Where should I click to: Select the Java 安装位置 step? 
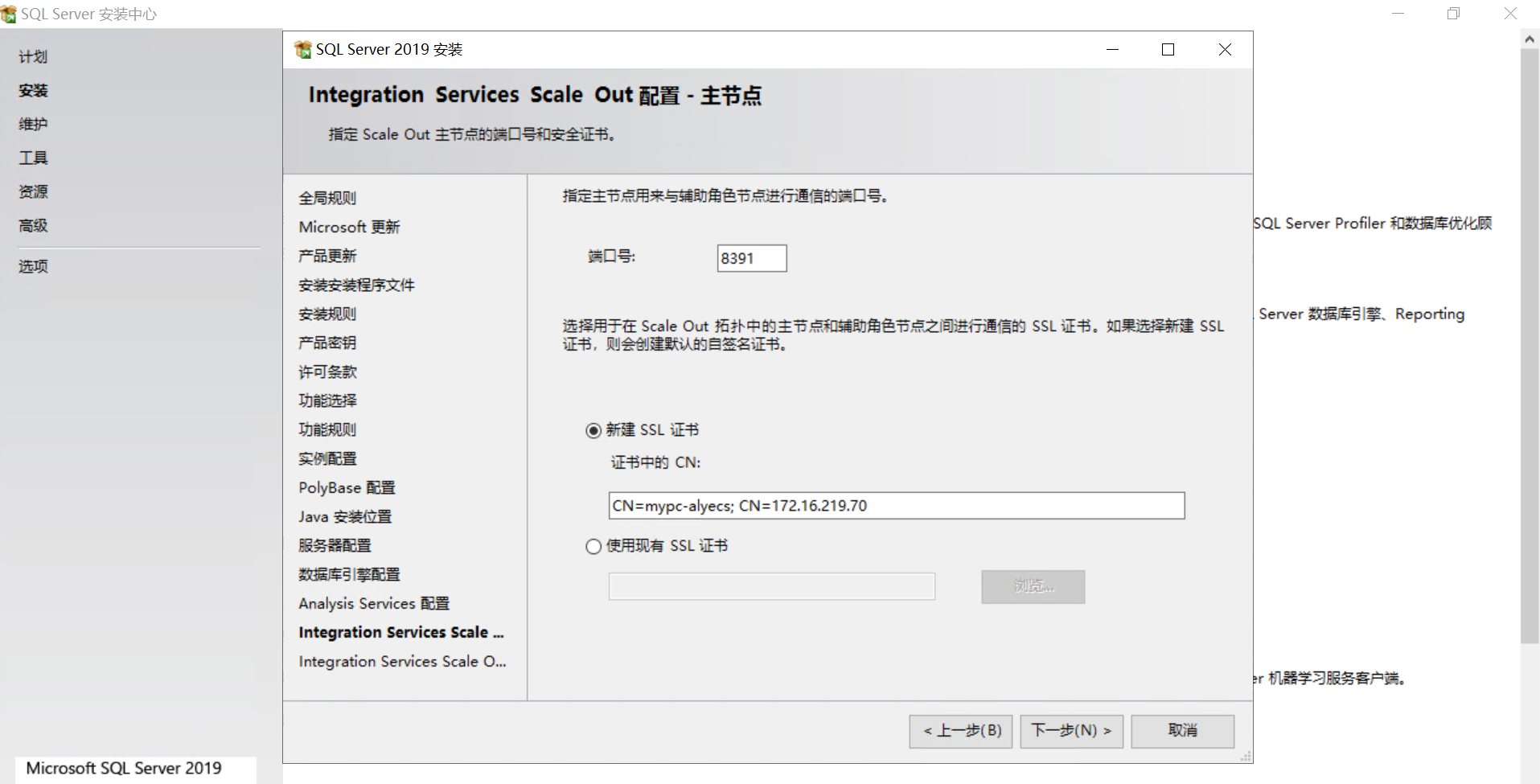(x=345, y=516)
